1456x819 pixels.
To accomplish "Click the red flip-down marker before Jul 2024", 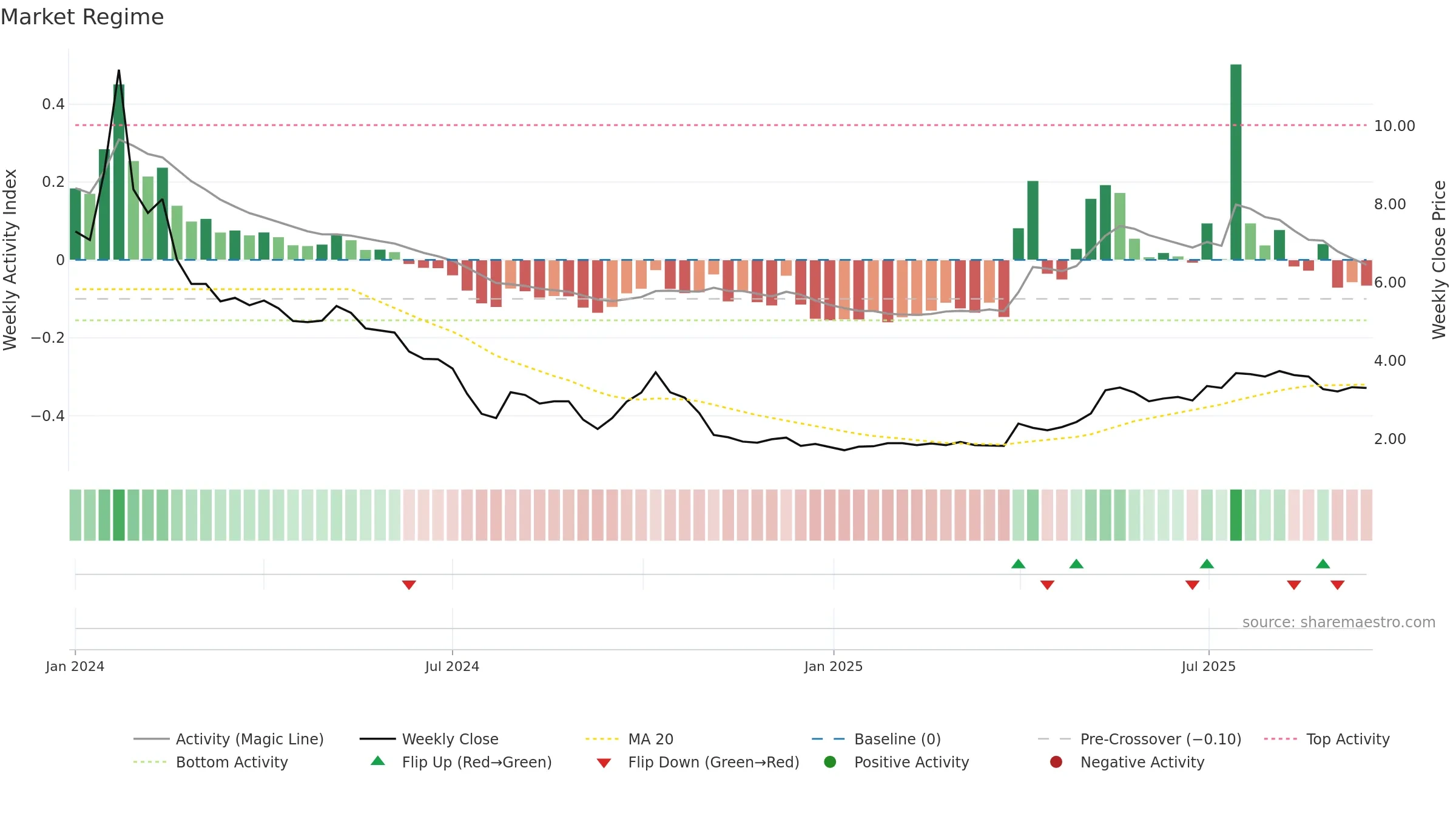I will click(x=409, y=585).
